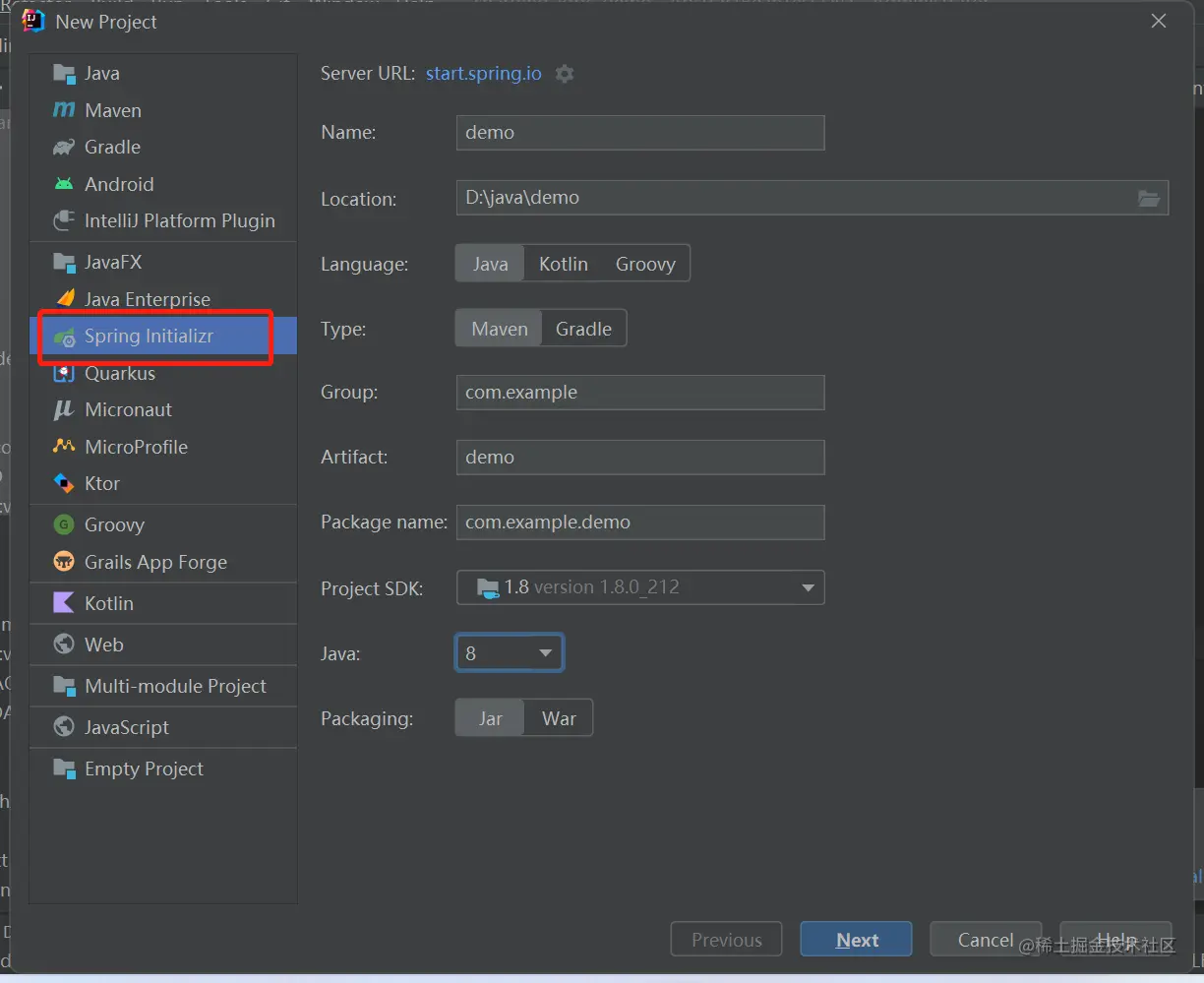Click the green Groovy icon
The height and width of the screenshot is (983, 1204).
click(x=64, y=524)
